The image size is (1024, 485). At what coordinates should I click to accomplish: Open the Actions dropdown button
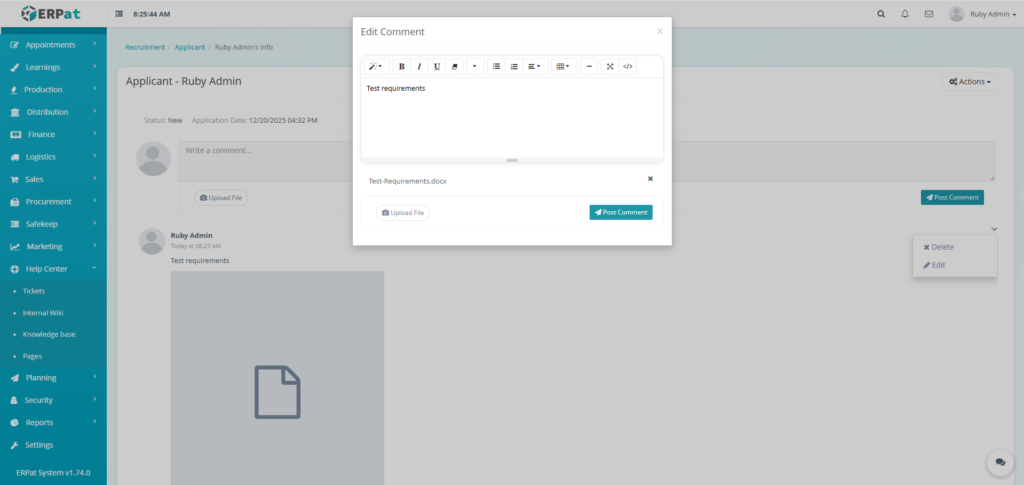[970, 82]
